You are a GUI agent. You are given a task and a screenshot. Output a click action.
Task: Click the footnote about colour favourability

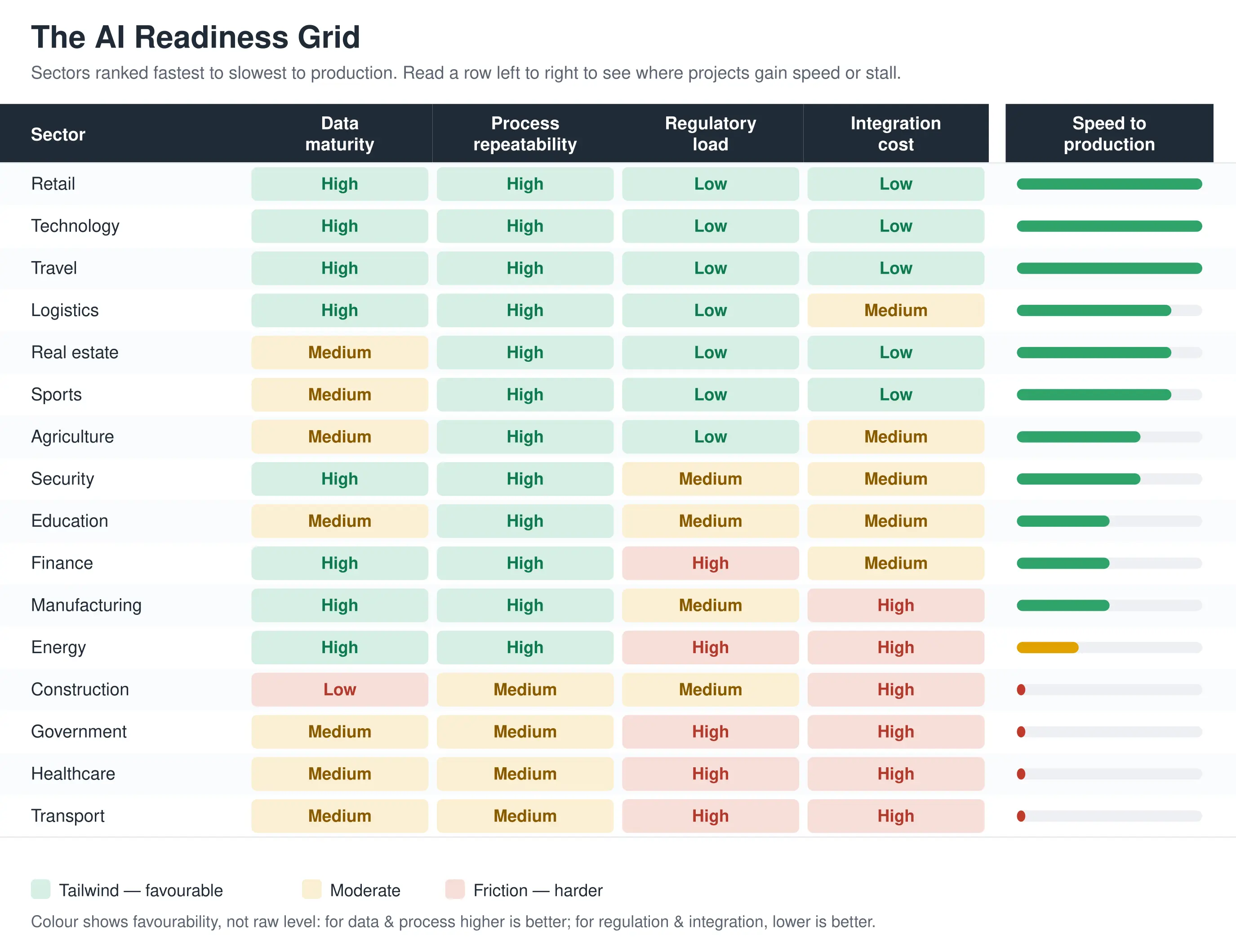pyautogui.click(x=453, y=921)
